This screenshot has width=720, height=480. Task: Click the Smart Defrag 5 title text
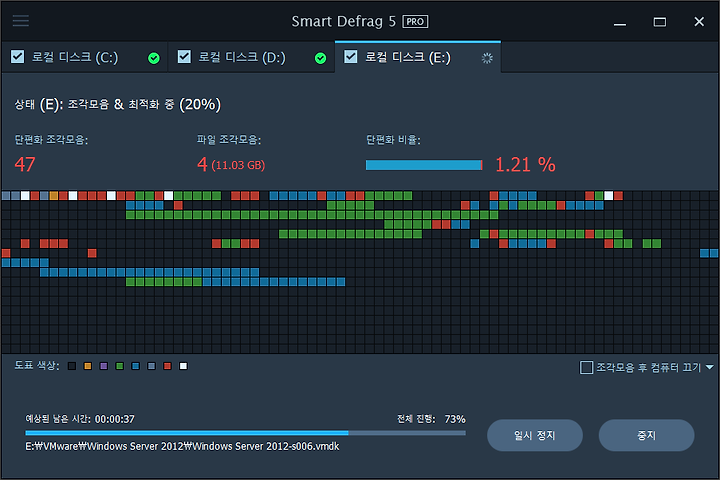click(343, 22)
